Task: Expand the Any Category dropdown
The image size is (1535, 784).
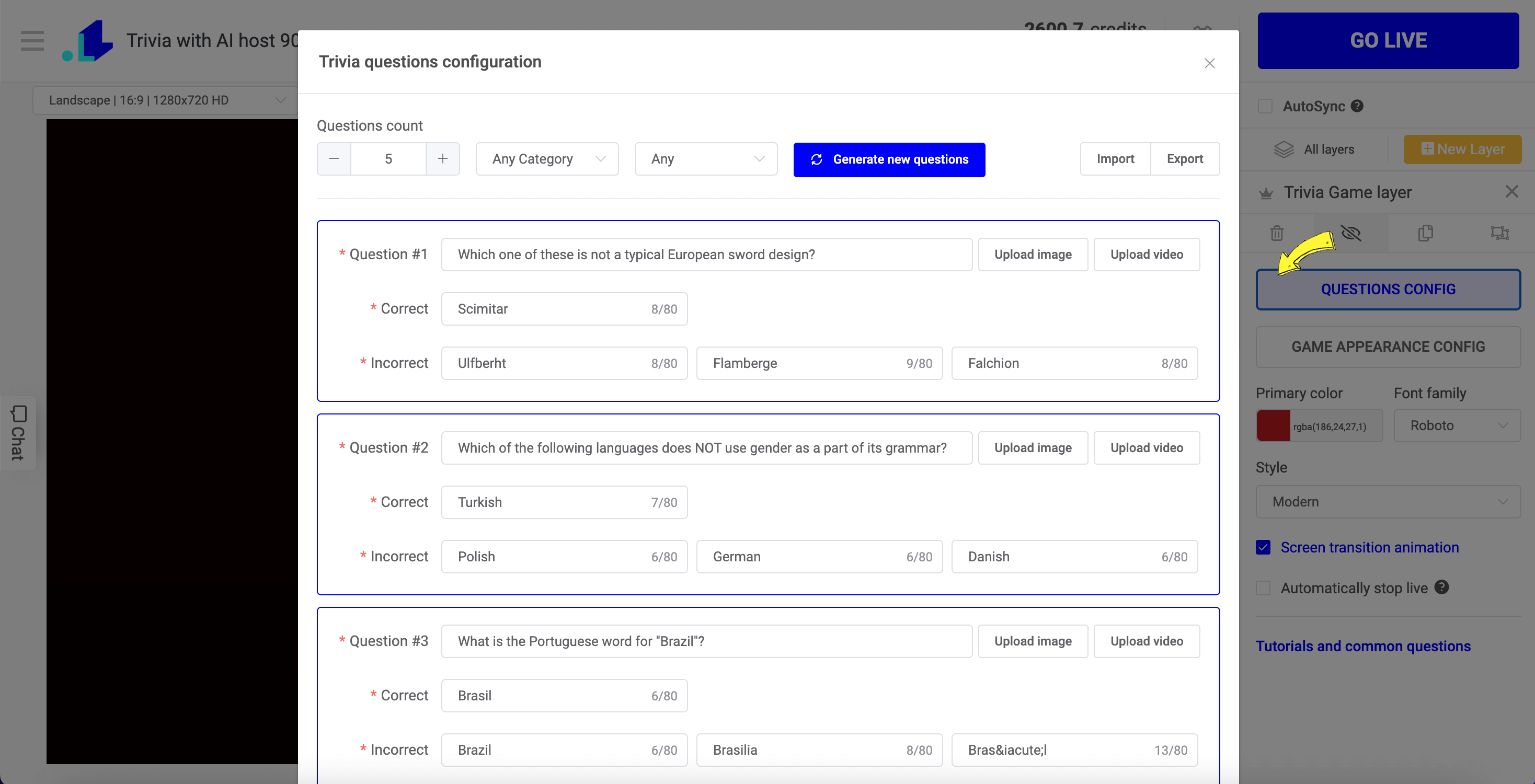Action: (546, 159)
